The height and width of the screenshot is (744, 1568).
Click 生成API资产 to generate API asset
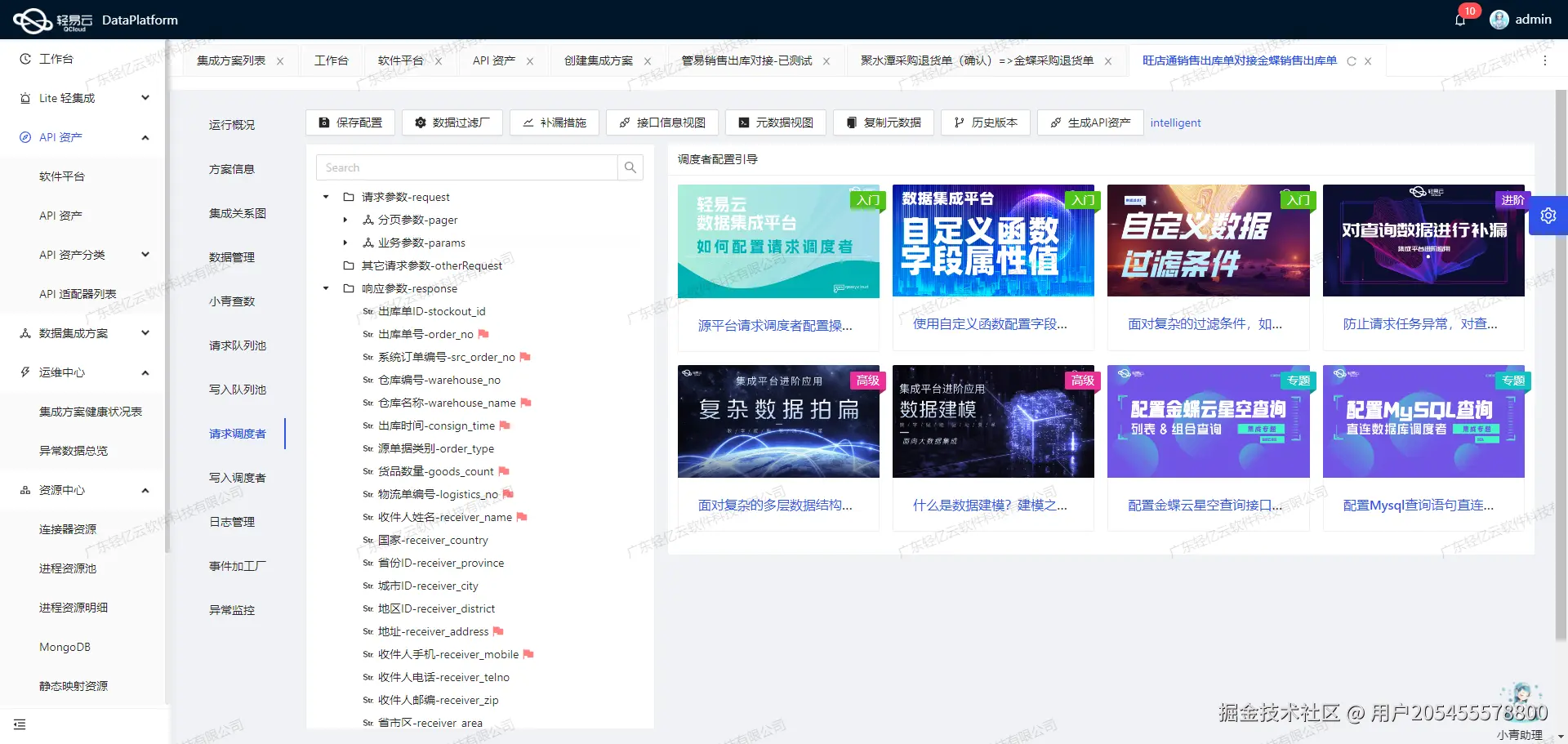tap(1089, 123)
